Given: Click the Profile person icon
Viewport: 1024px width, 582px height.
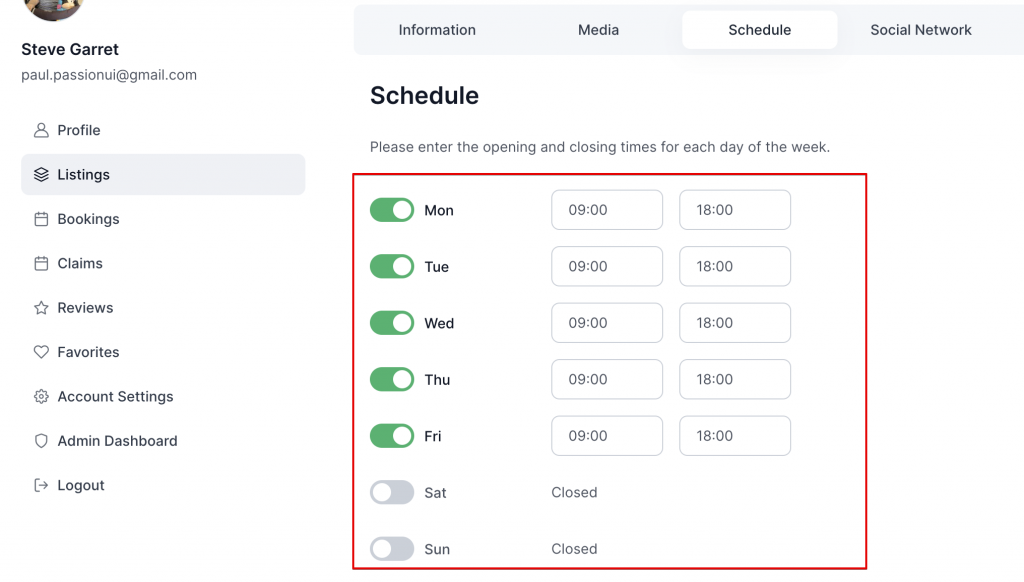Looking at the screenshot, I should coord(41,130).
